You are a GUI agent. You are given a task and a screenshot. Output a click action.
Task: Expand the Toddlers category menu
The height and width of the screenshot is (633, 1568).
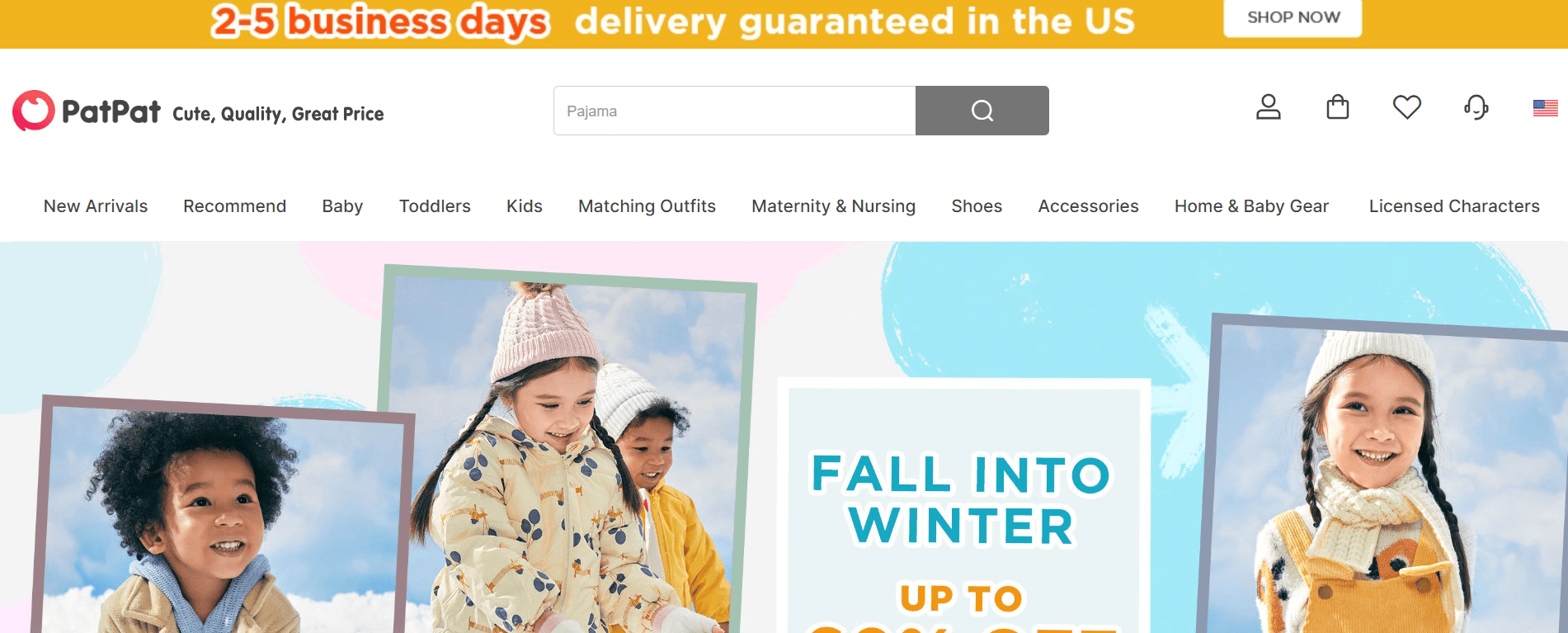(x=435, y=206)
